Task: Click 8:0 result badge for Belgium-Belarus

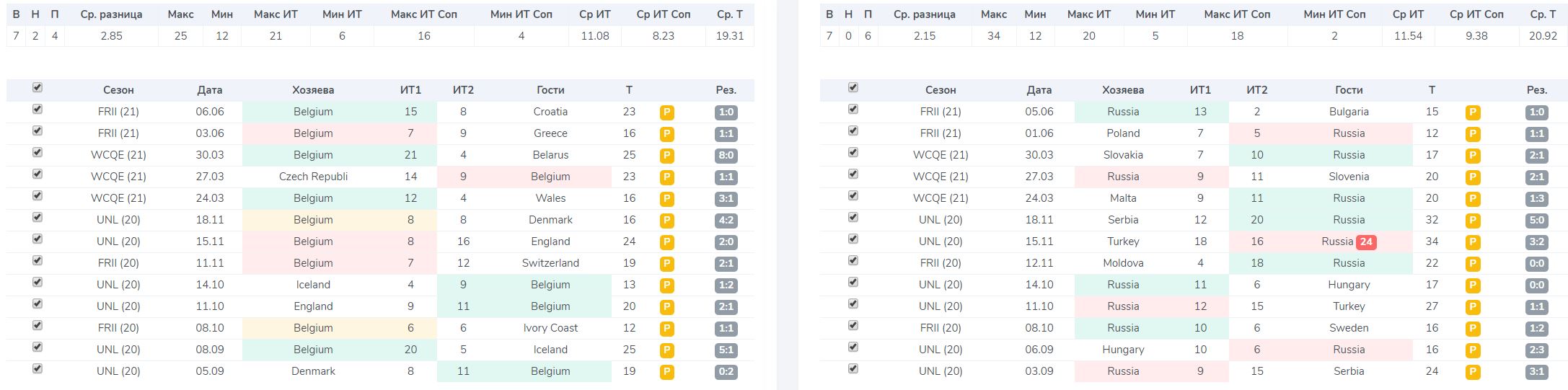Action: click(x=727, y=156)
